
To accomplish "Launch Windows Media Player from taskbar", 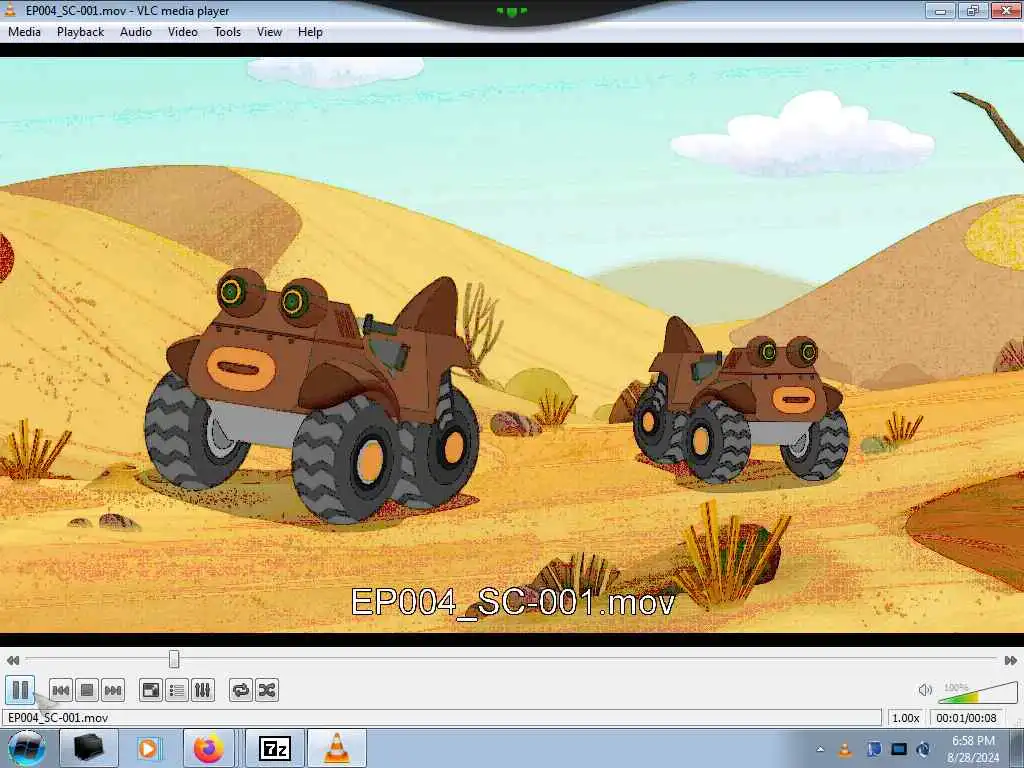I will pyautogui.click(x=148, y=748).
